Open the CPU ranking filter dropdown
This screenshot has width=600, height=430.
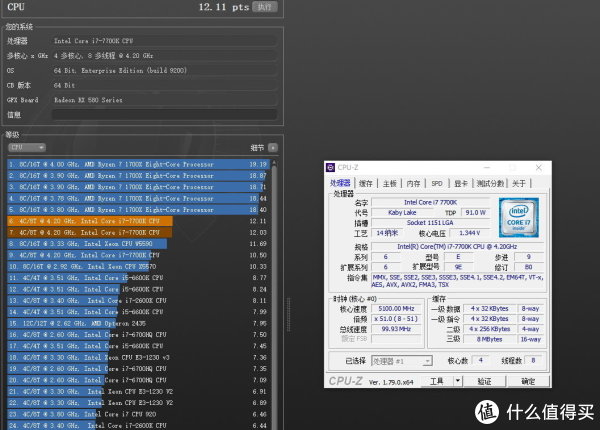tap(27, 147)
